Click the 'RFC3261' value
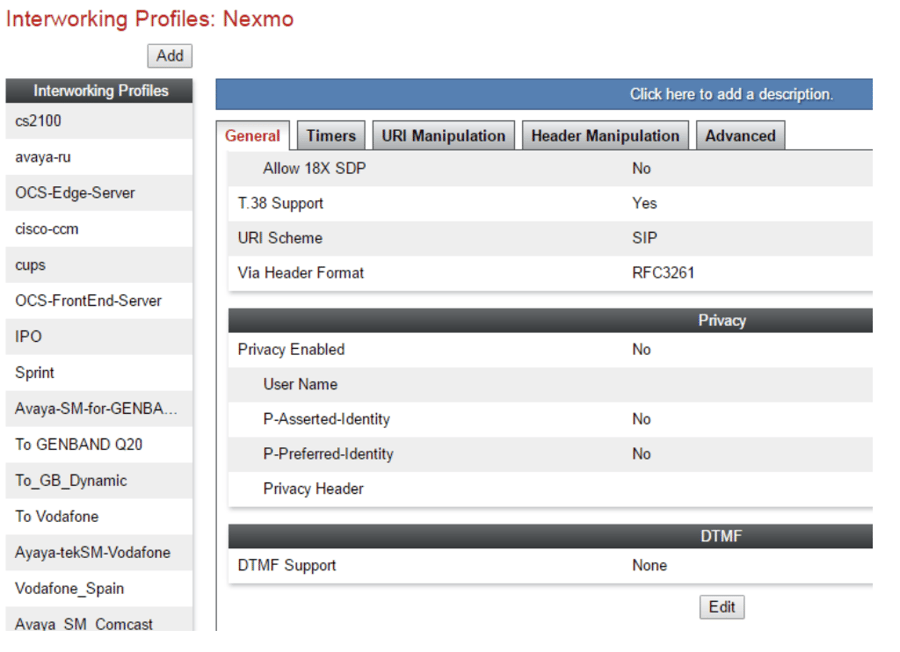The height and width of the screenshot is (652, 900). point(663,273)
